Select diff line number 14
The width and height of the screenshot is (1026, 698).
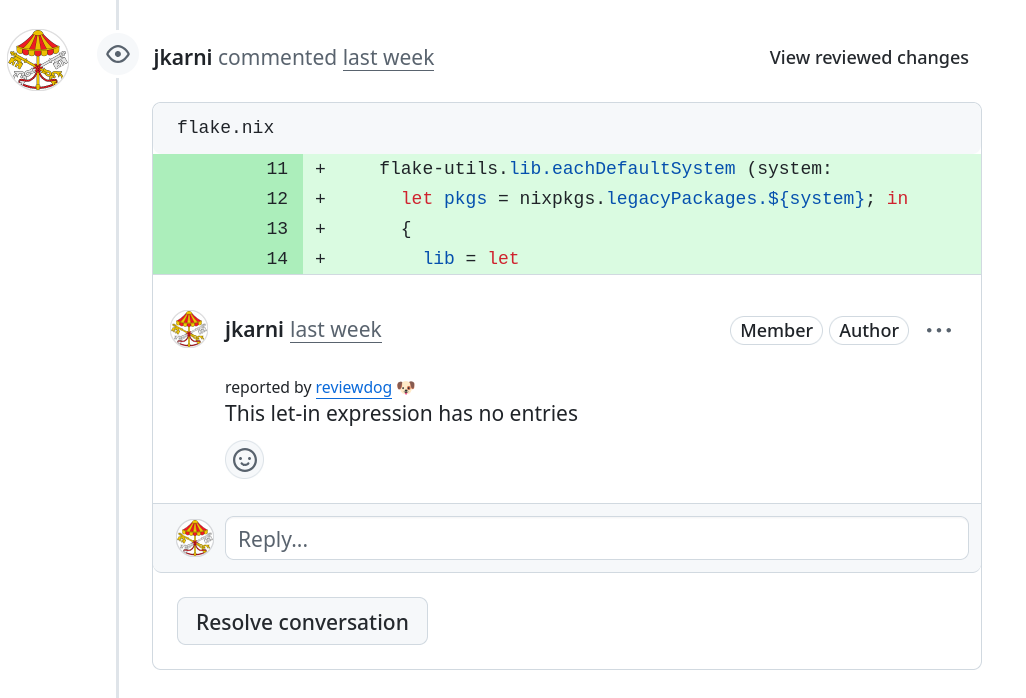pyautogui.click(x=277, y=259)
